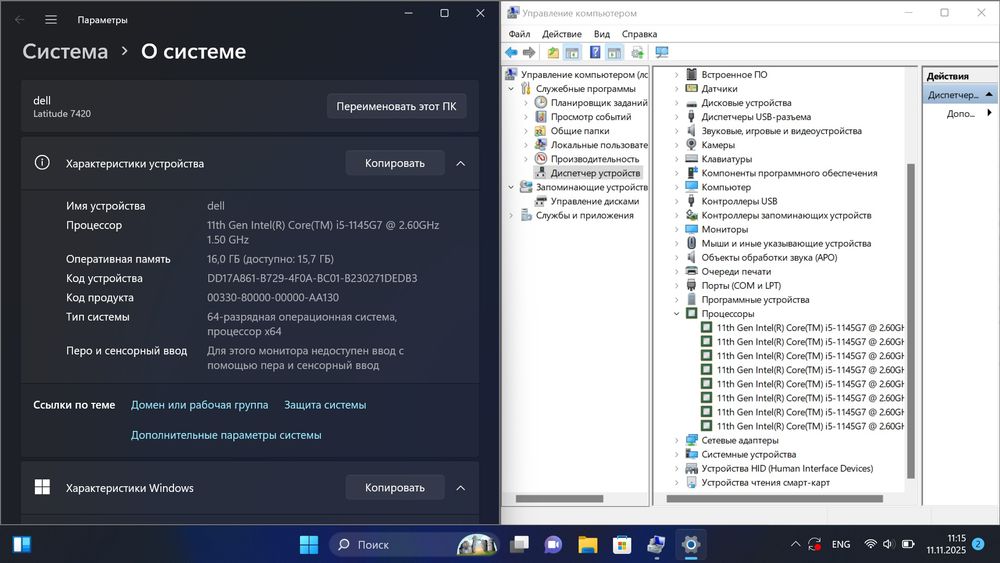
Task: Open the Справка menu
Action: point(639,34)
